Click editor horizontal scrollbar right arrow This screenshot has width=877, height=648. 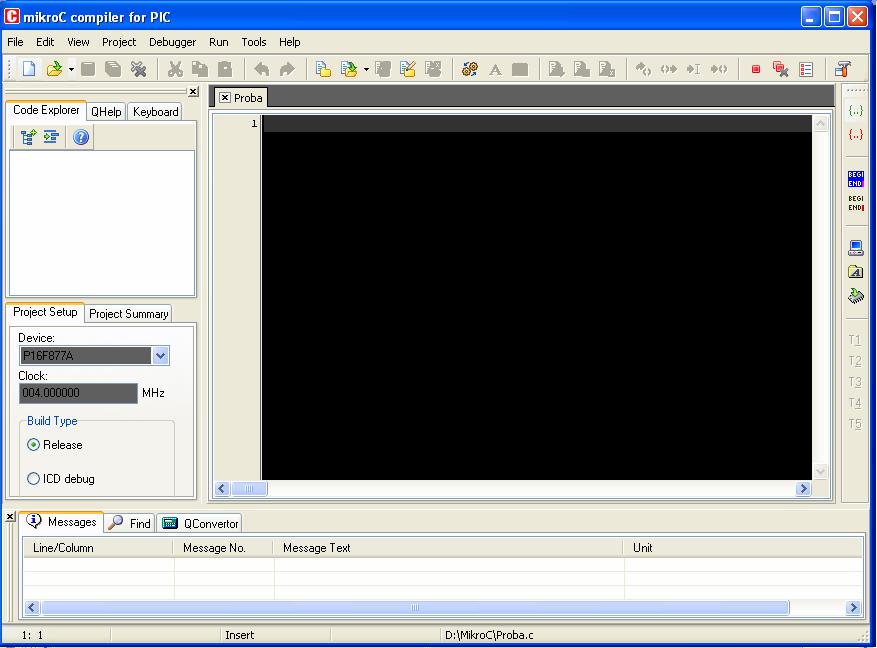(x=803, y=489)
